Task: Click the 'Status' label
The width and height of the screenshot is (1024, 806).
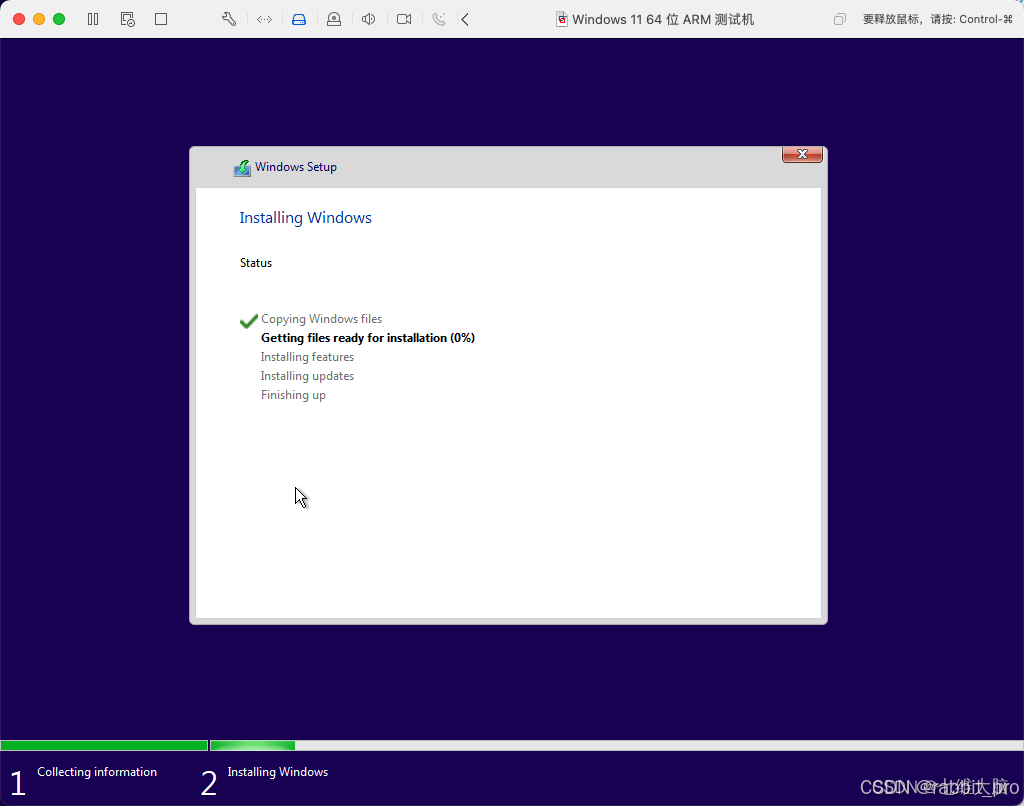Action: point(255,263)
